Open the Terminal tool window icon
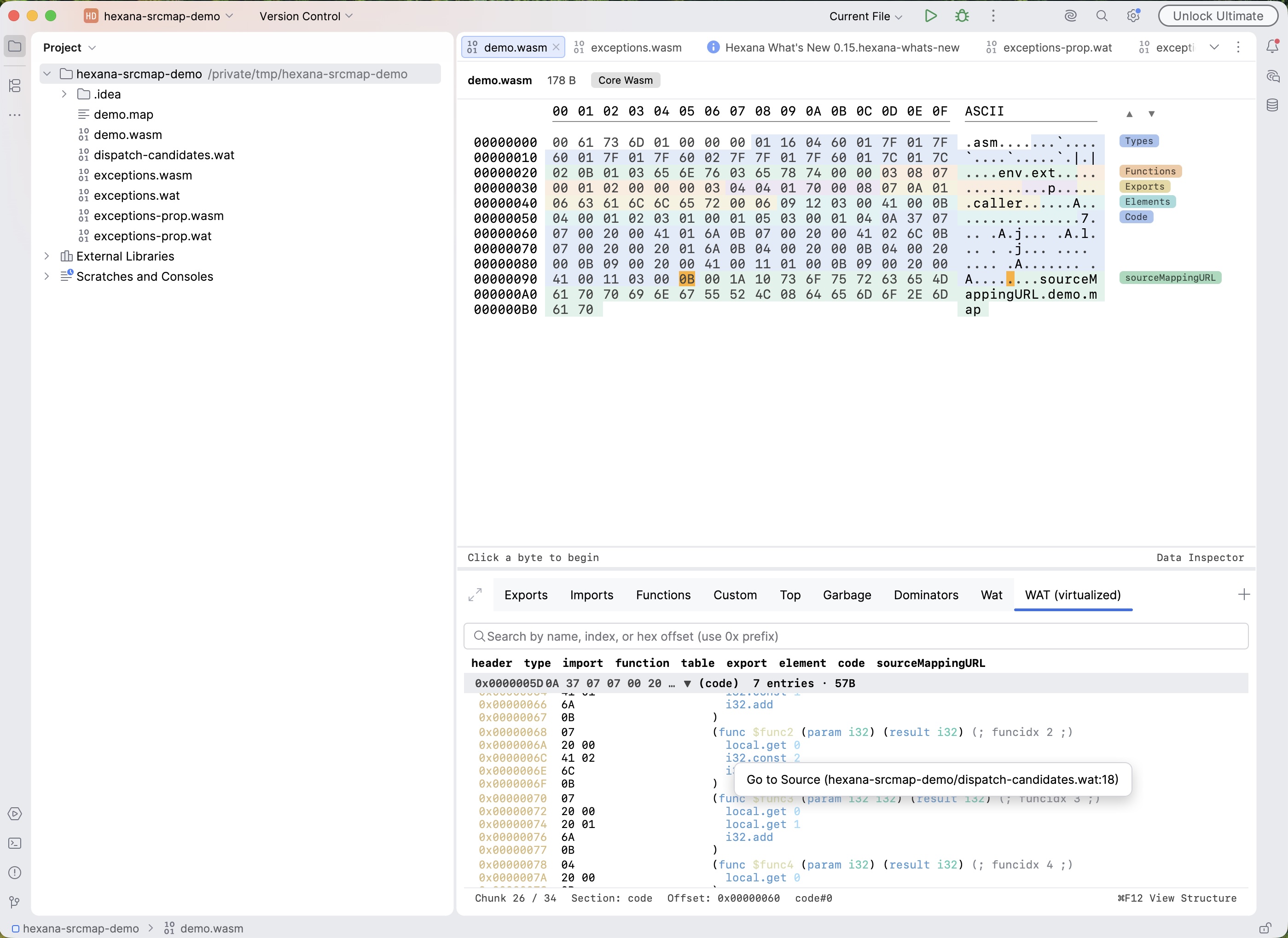The height and width of the screenshot is (938, 1288). tap(15, 843)
